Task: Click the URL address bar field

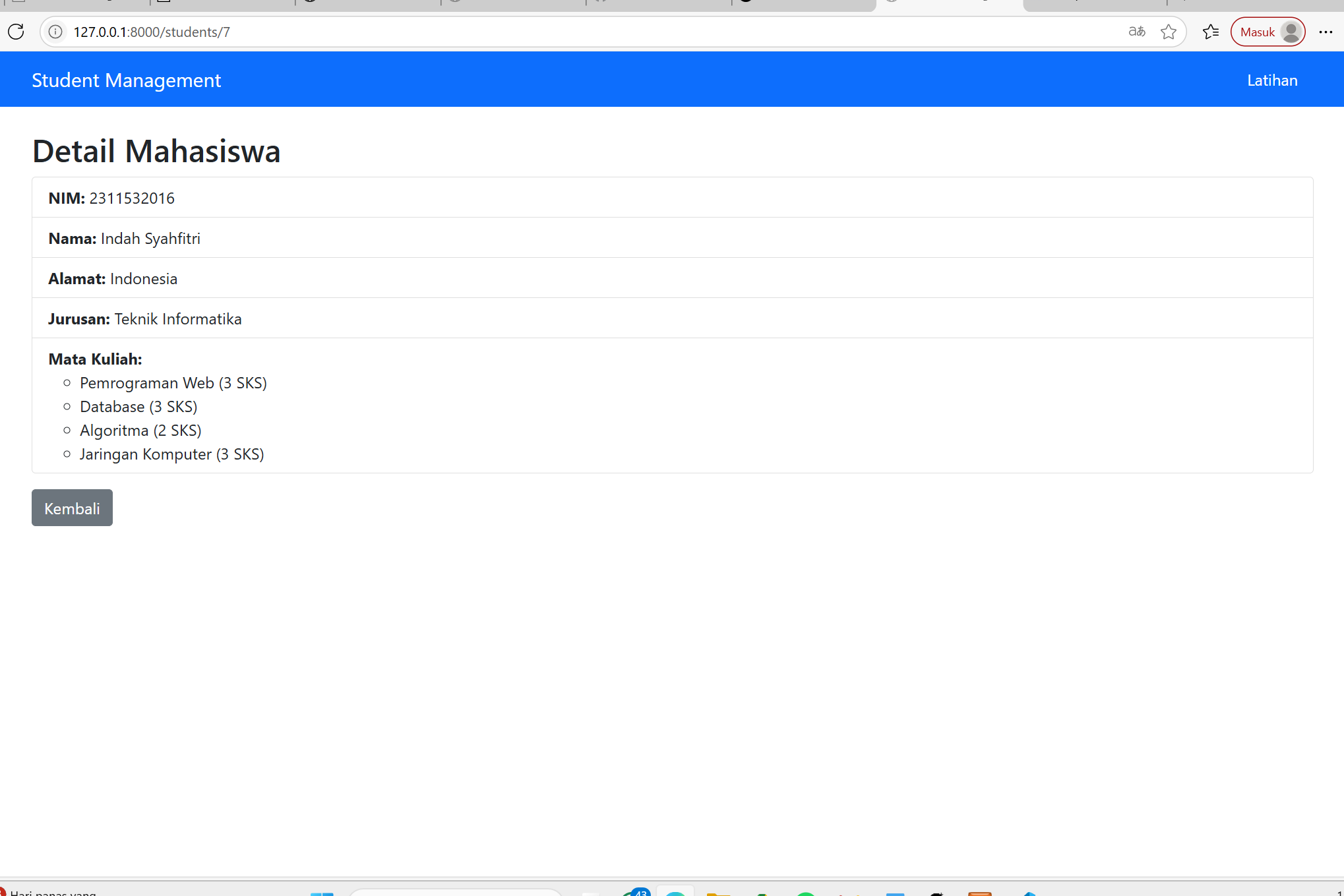Action: point(528,32)
